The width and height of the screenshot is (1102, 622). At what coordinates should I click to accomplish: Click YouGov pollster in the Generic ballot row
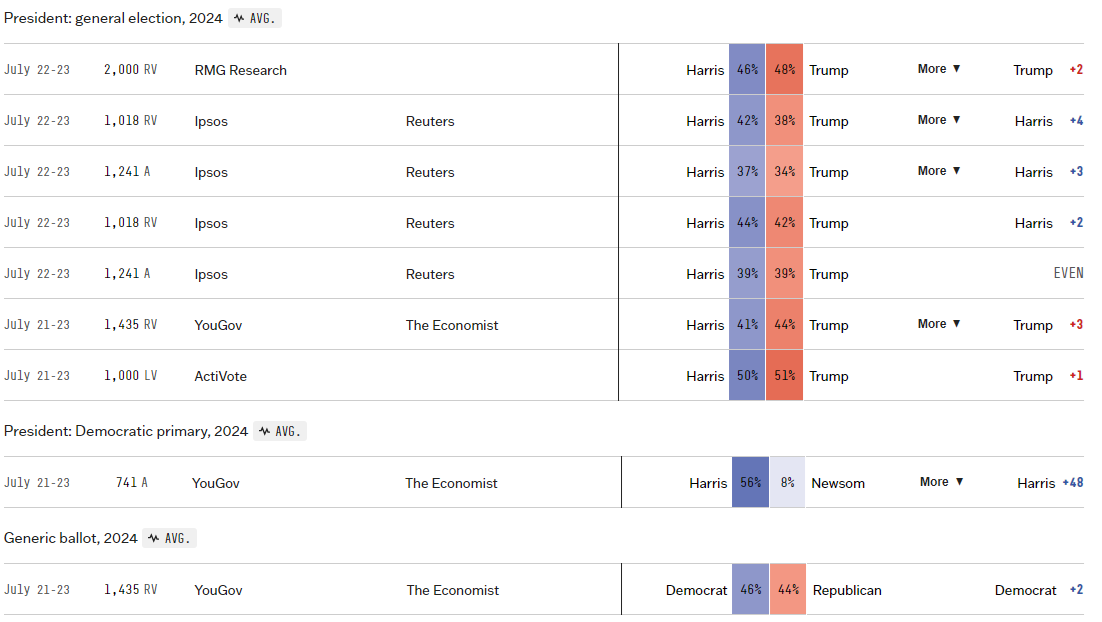218,590
